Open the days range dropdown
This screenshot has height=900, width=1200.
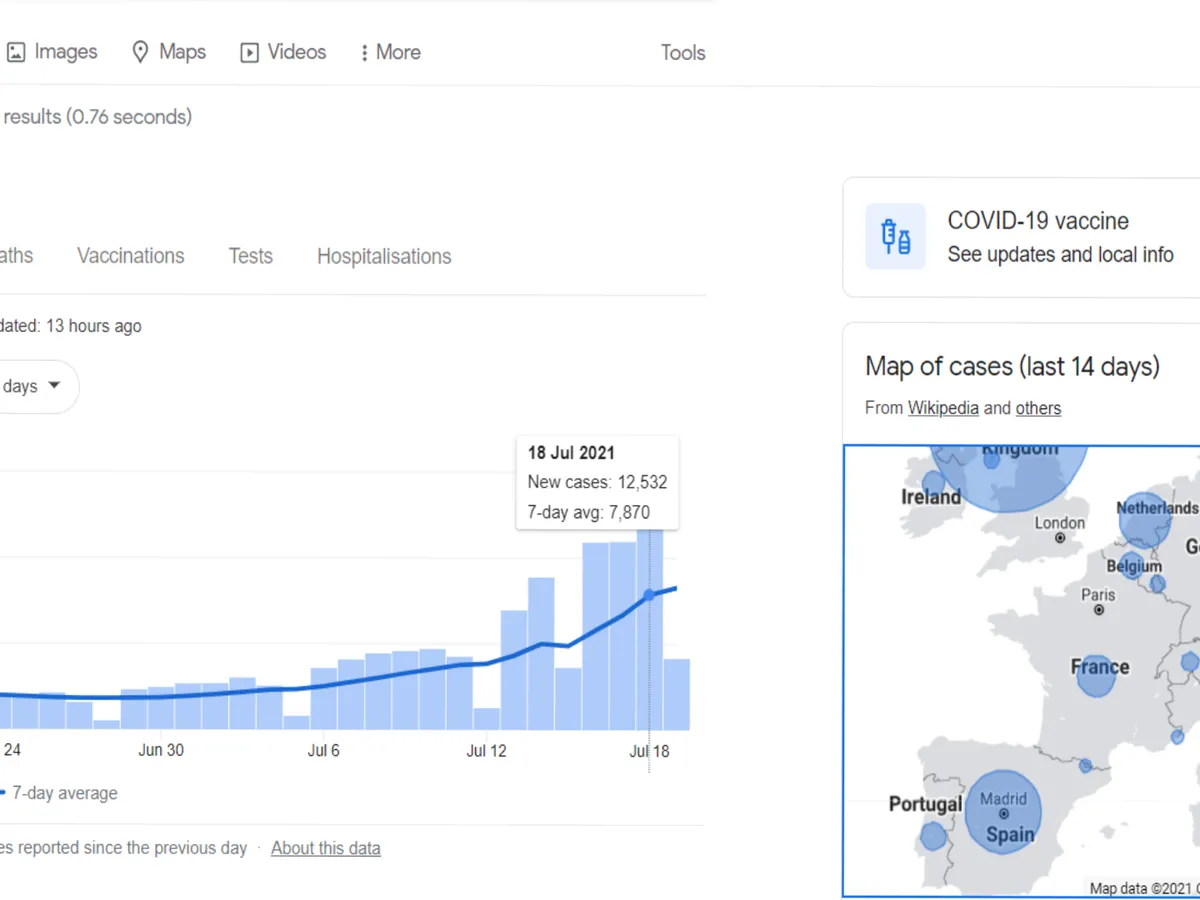click(x=32, y=386)
